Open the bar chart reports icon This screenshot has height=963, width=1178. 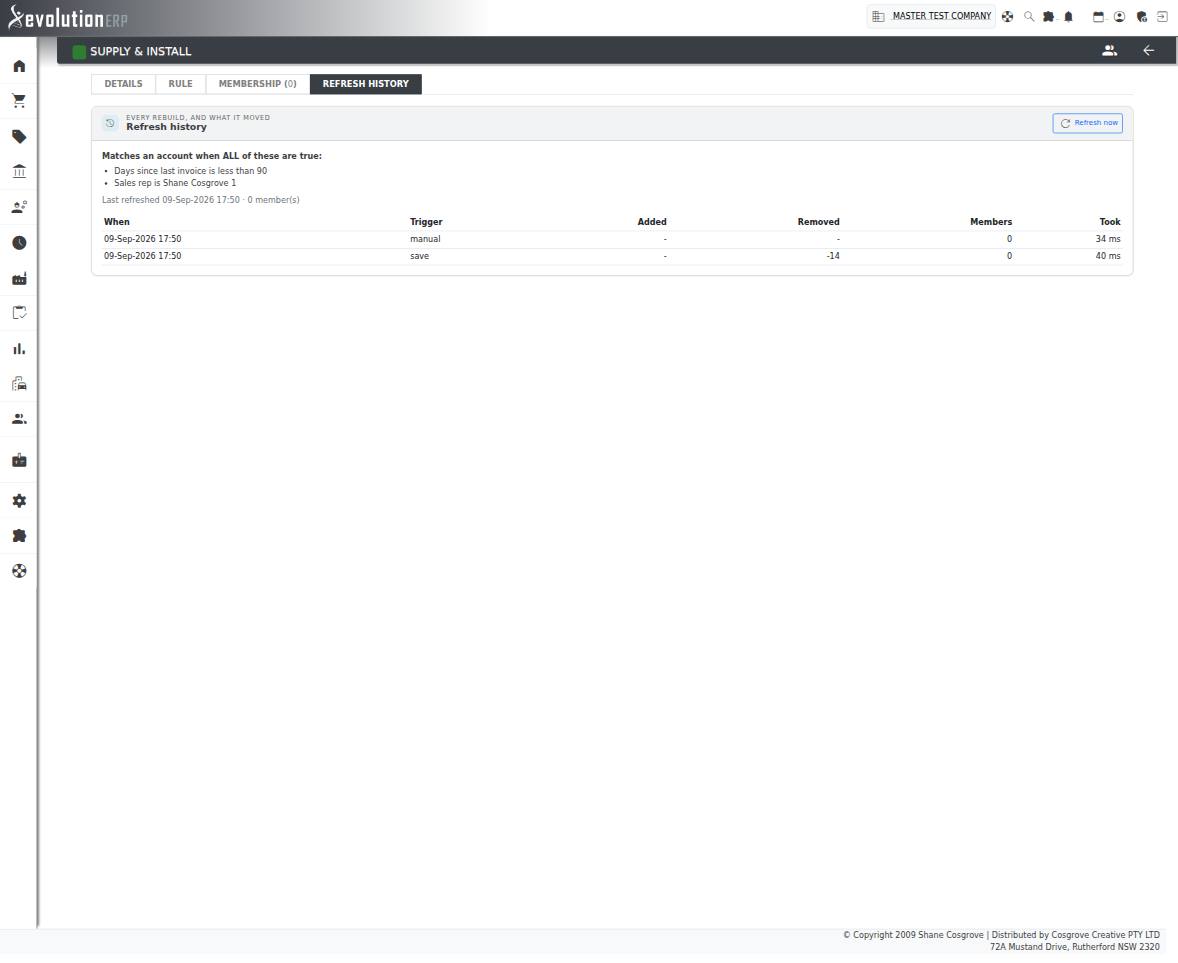20,349
